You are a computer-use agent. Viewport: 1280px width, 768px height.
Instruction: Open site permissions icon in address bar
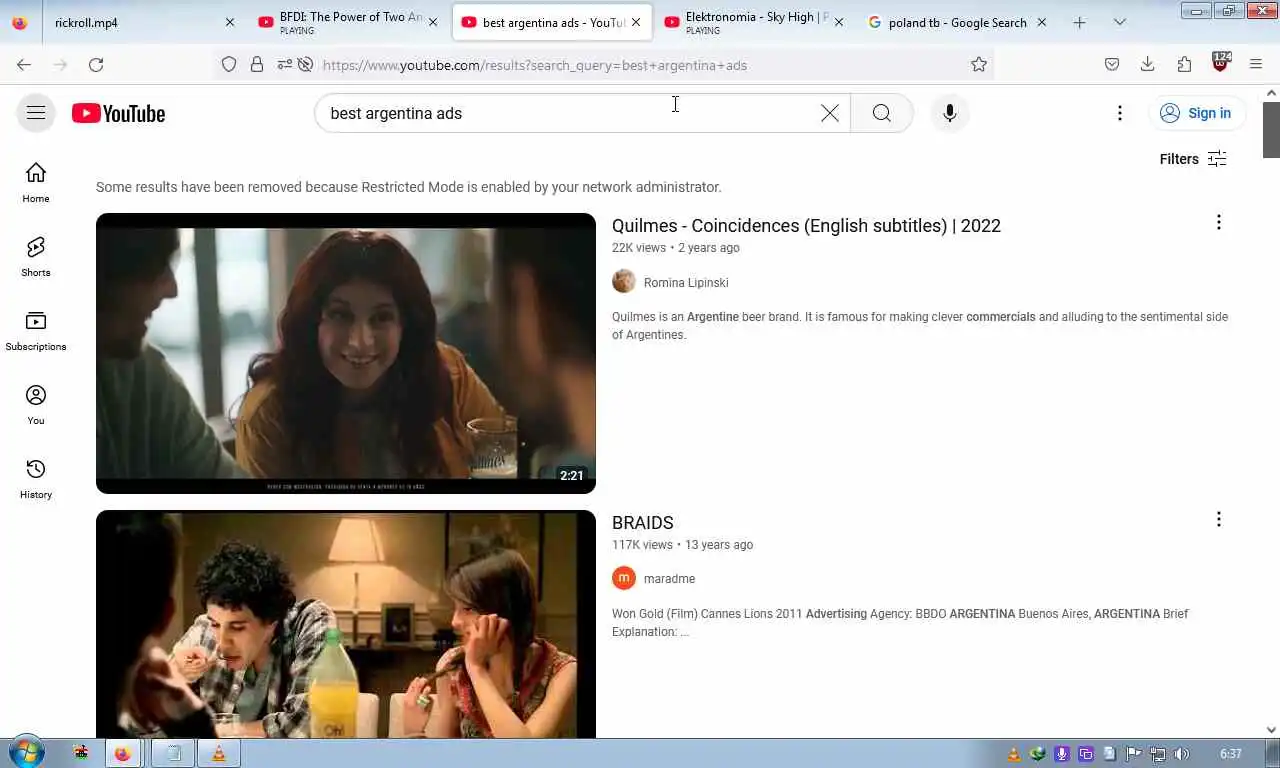pos(285,65)
